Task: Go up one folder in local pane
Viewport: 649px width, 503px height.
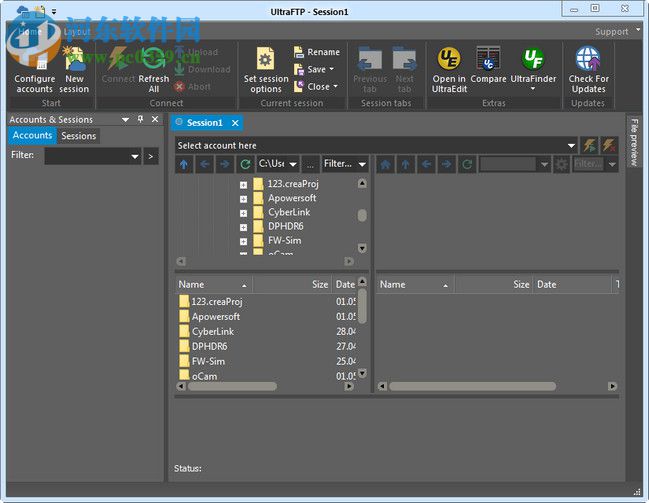Action: (184, 164)
